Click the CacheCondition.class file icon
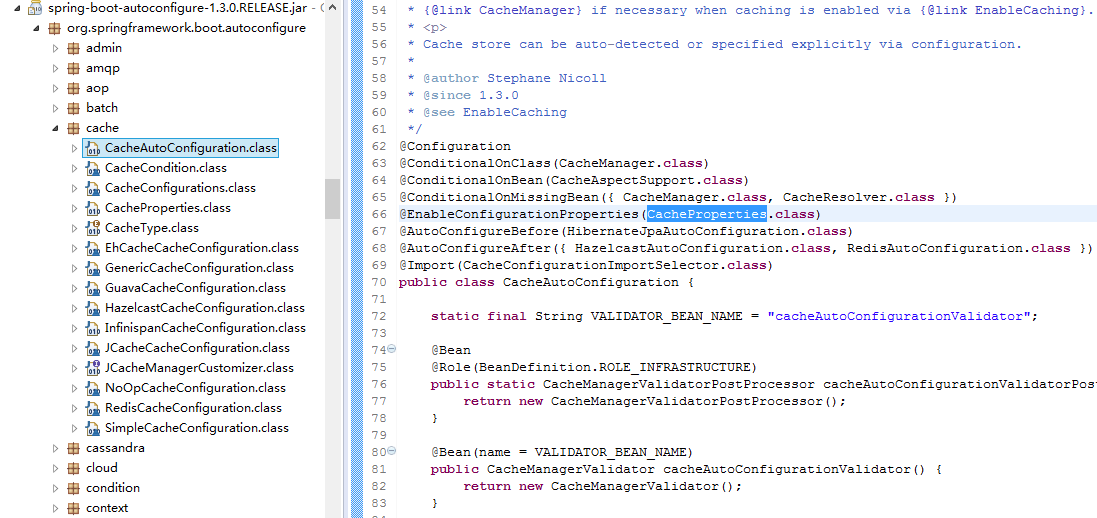Screen dimensions: 1097x518 [x=92, y=168]
